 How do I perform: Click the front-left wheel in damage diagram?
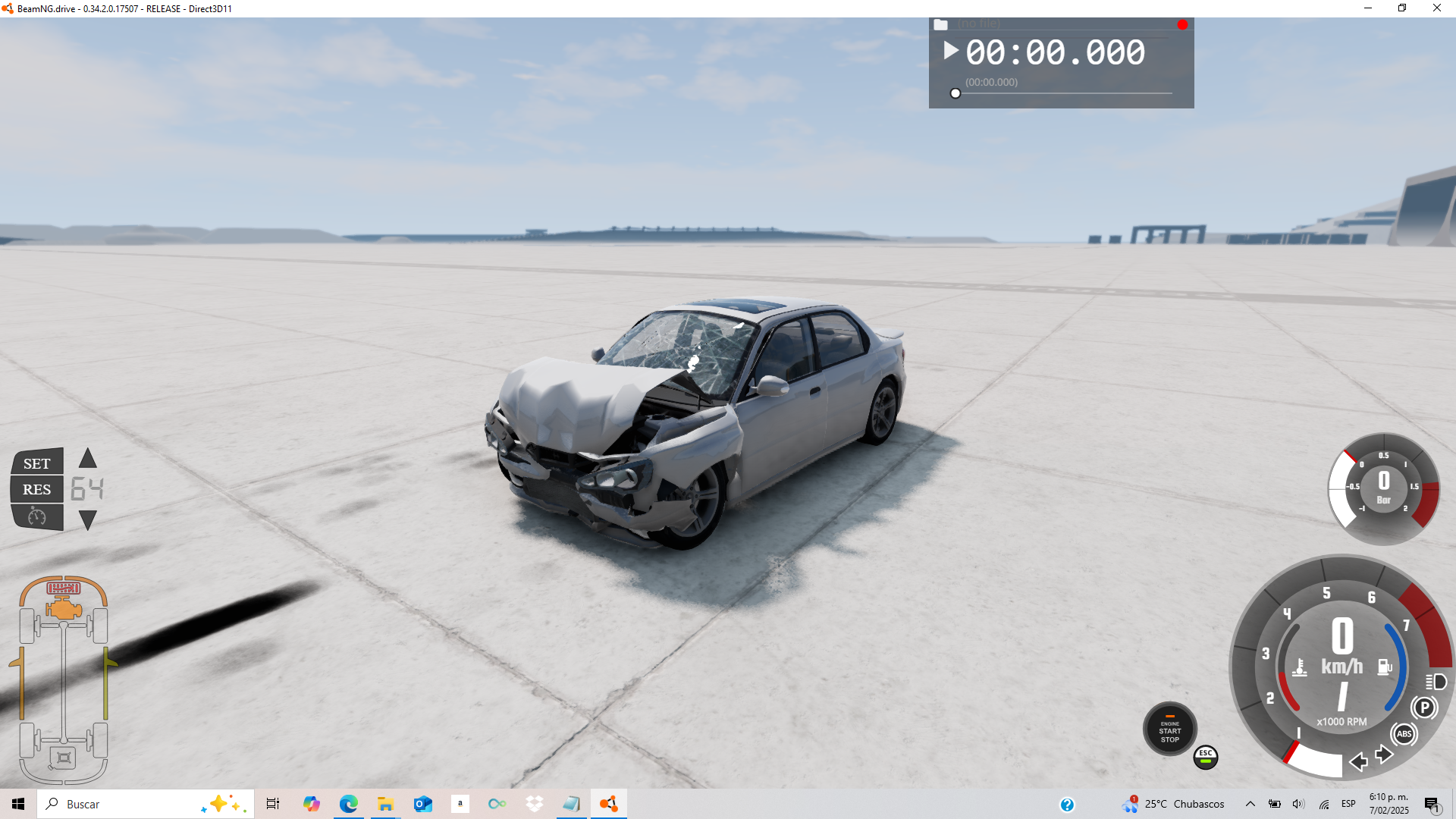[x=27, y=626]
